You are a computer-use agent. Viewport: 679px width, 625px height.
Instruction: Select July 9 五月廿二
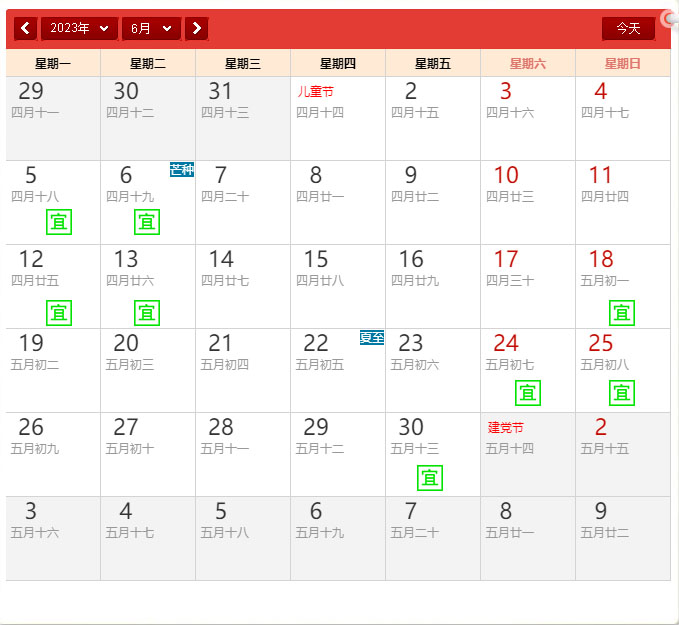tap(623, 538)
